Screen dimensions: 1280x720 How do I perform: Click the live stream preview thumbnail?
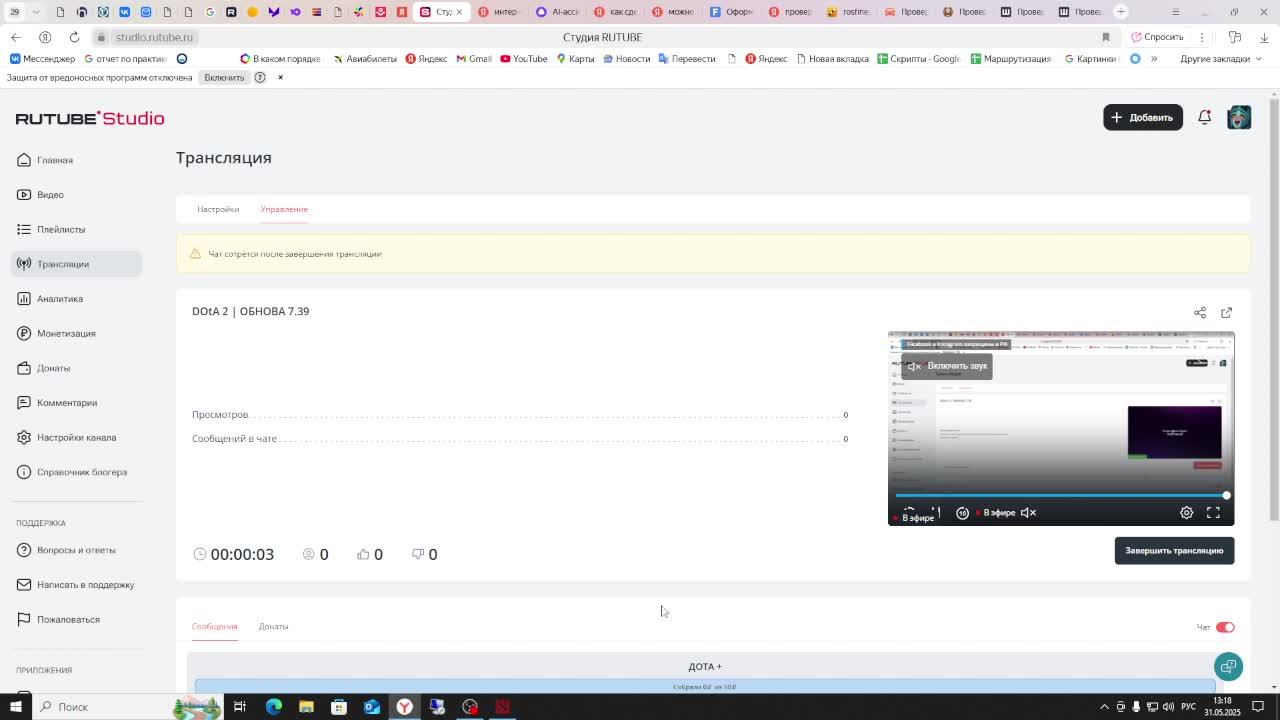(x=1061, y=428)
